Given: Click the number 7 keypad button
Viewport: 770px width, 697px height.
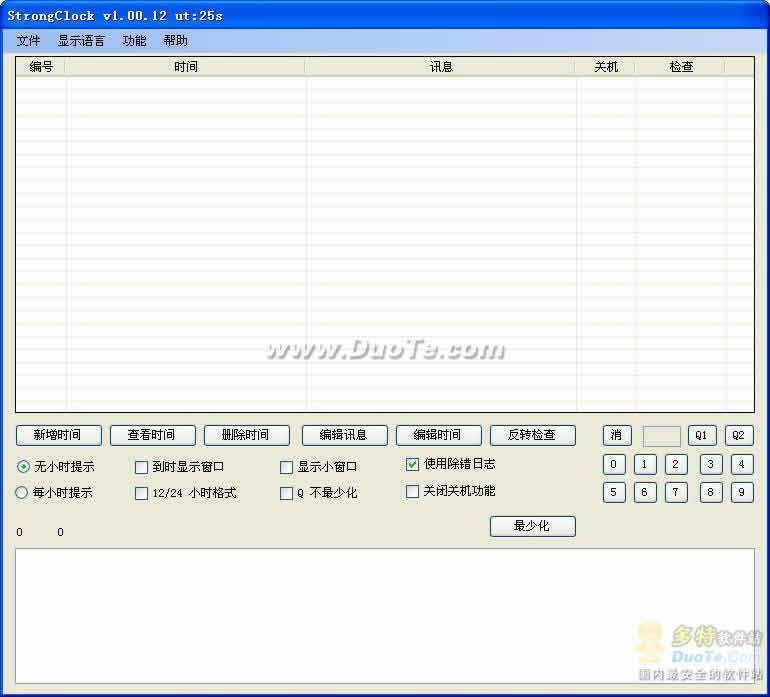Looking at the screenshot, I should 676,493.
